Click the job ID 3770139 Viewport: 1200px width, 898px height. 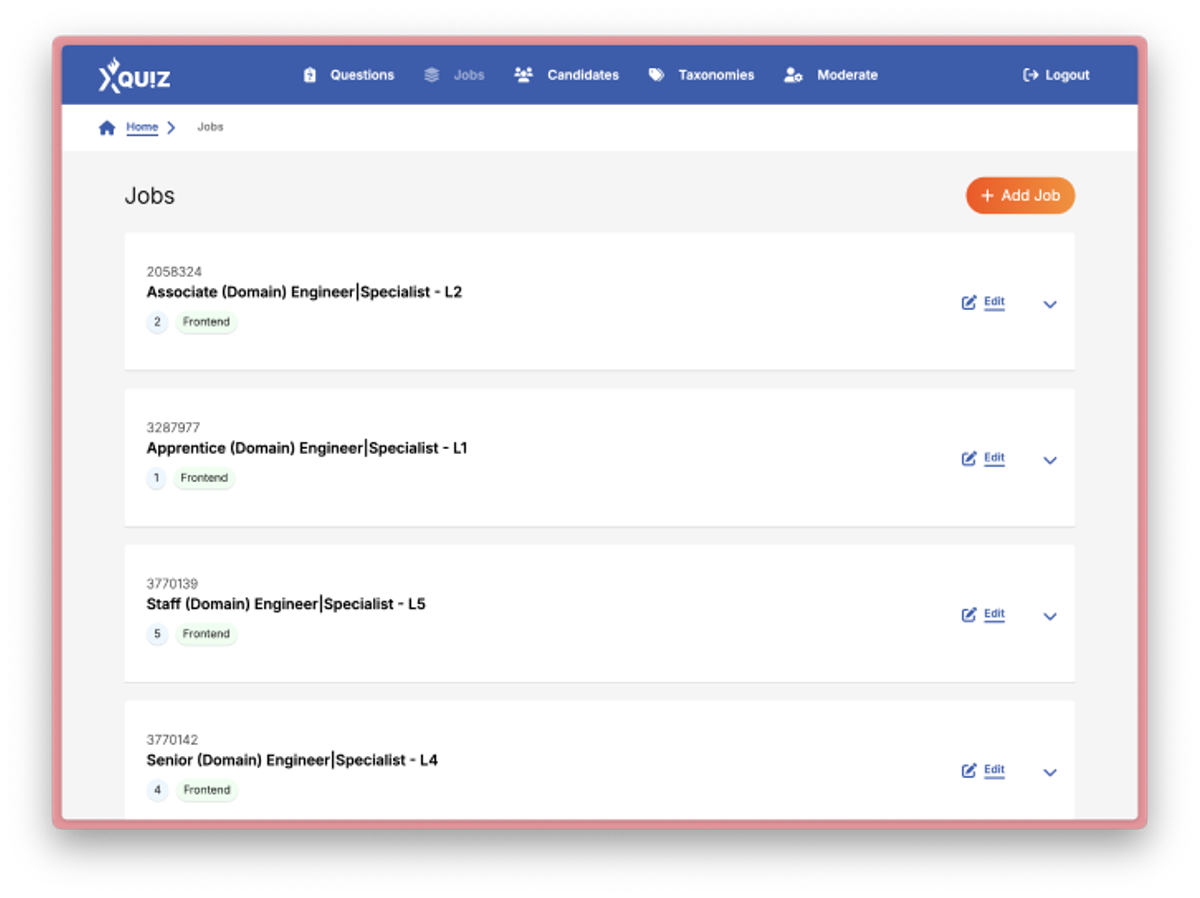pyautogui.click(x=173, y=584)
